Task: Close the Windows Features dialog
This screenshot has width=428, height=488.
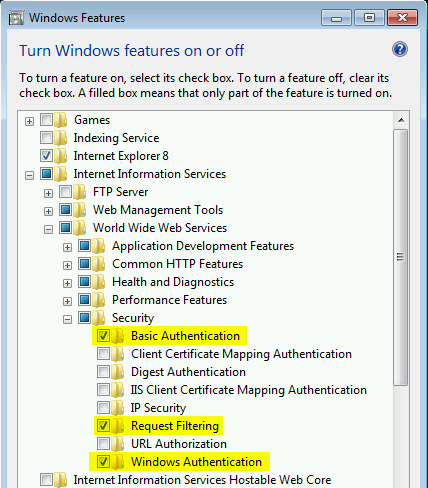Action: coord(402,18)
